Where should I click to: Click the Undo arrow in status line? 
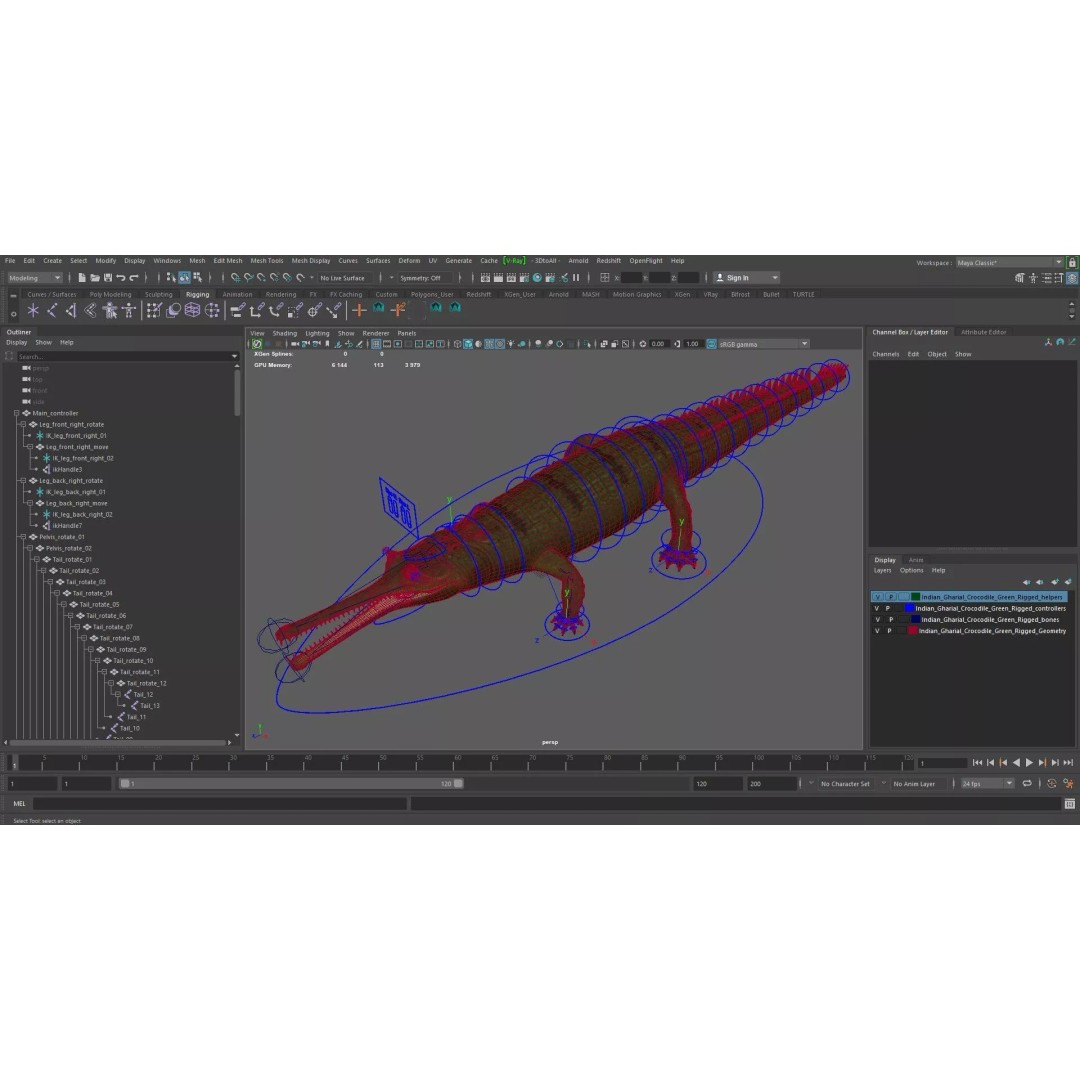121,278
